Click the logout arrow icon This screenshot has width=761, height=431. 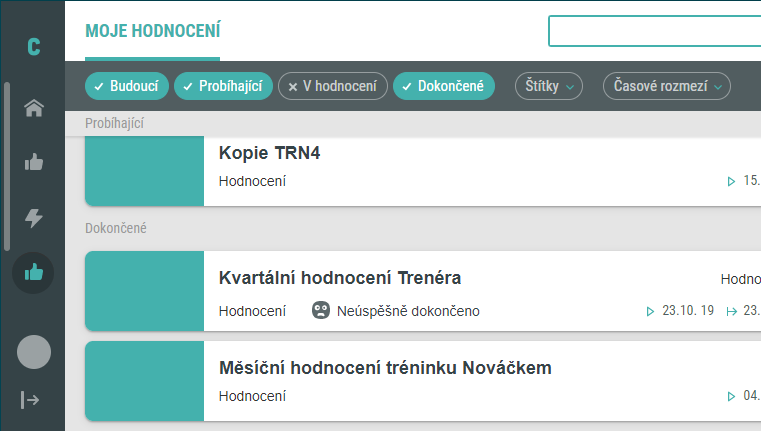(x=30, y=400)
